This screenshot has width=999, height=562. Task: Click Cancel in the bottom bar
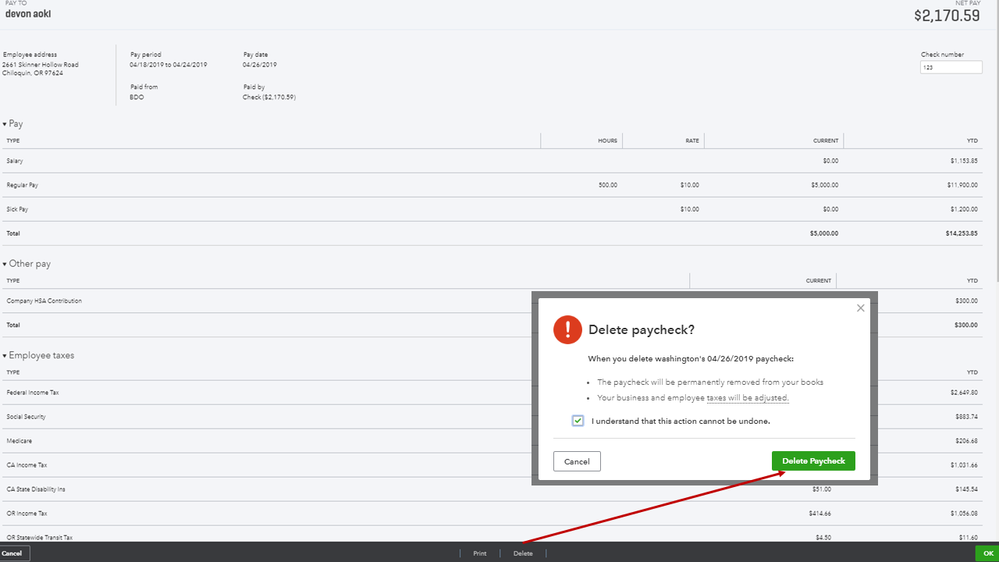(x=13, y=553)
